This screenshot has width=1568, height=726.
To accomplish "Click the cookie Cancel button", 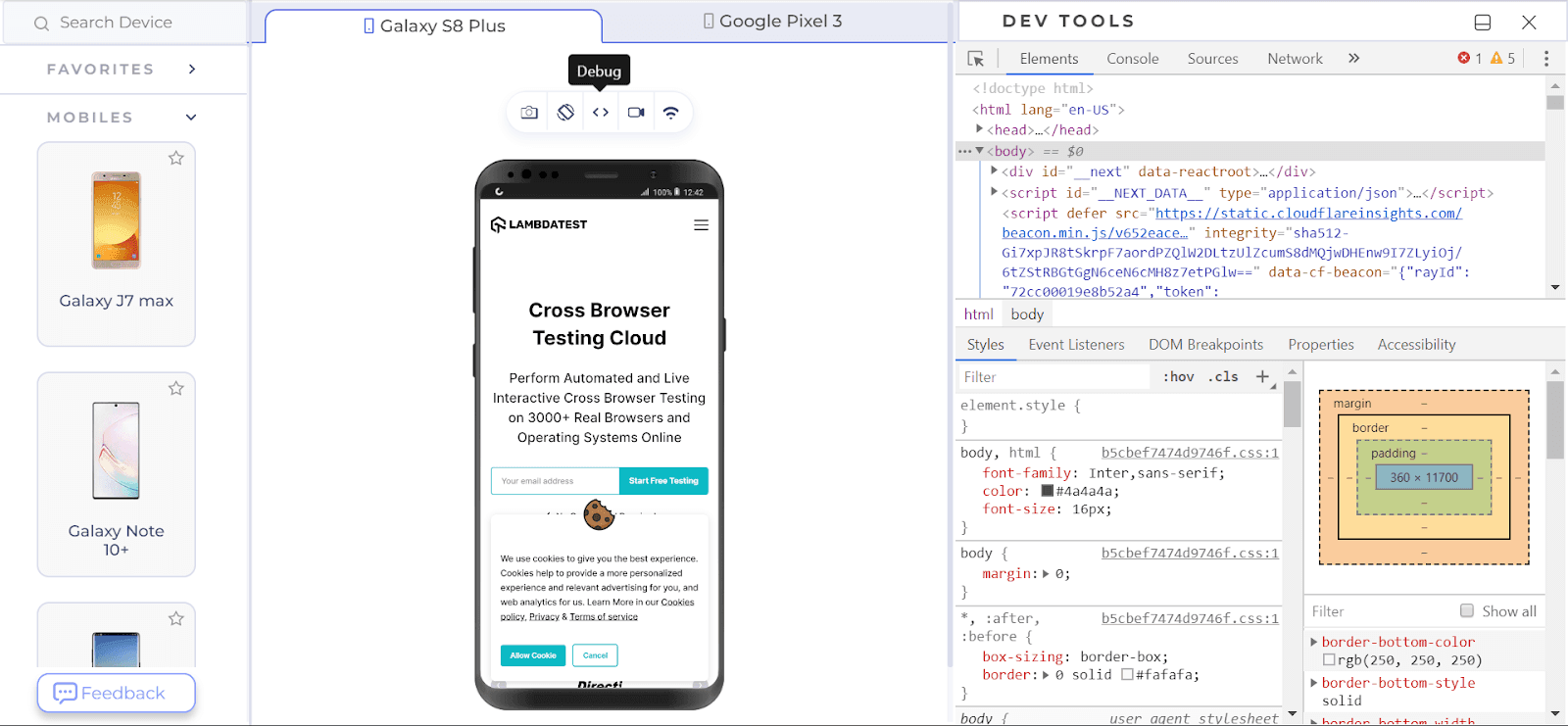I will [x=596, y=655].
